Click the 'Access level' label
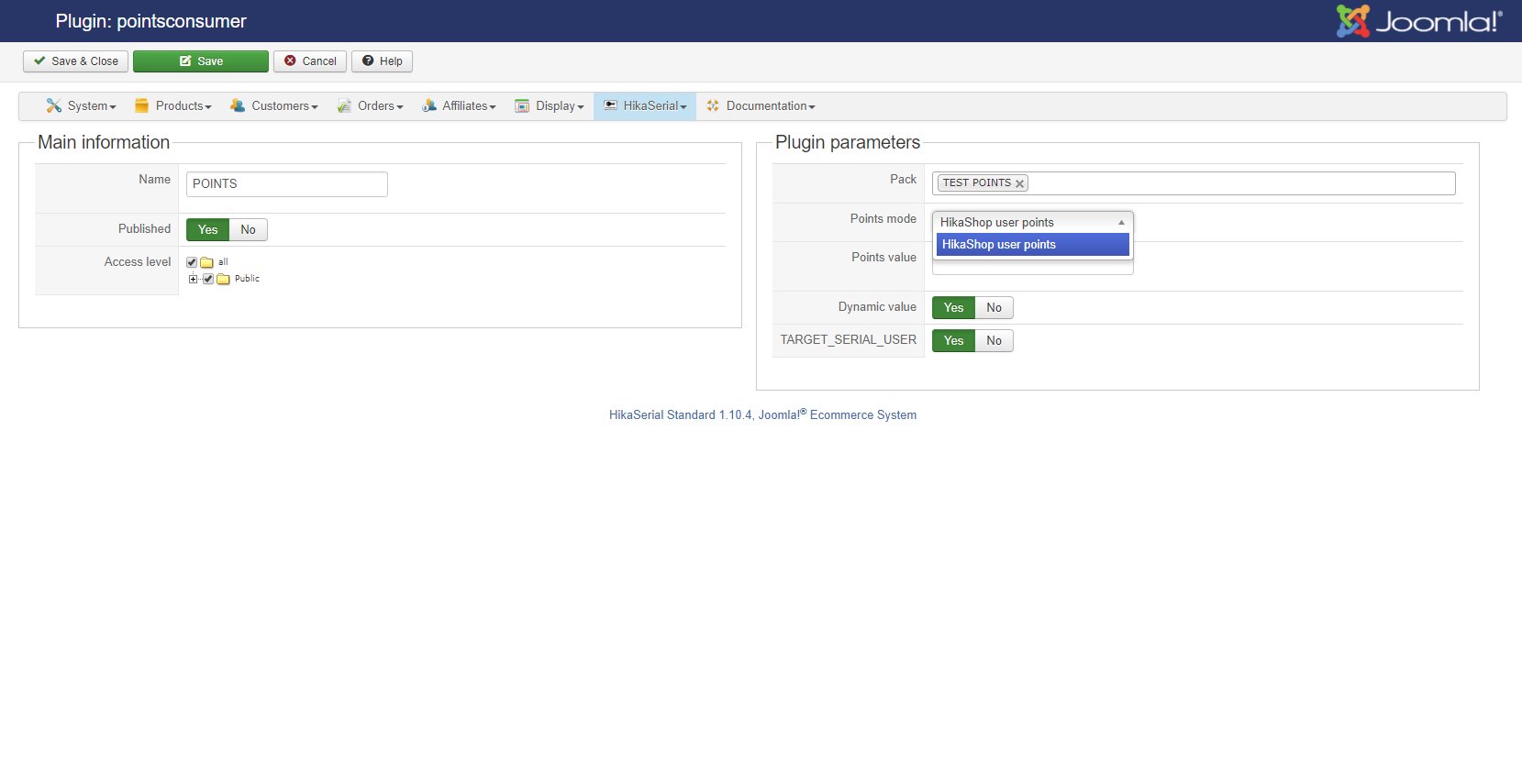 click(138, 262)
